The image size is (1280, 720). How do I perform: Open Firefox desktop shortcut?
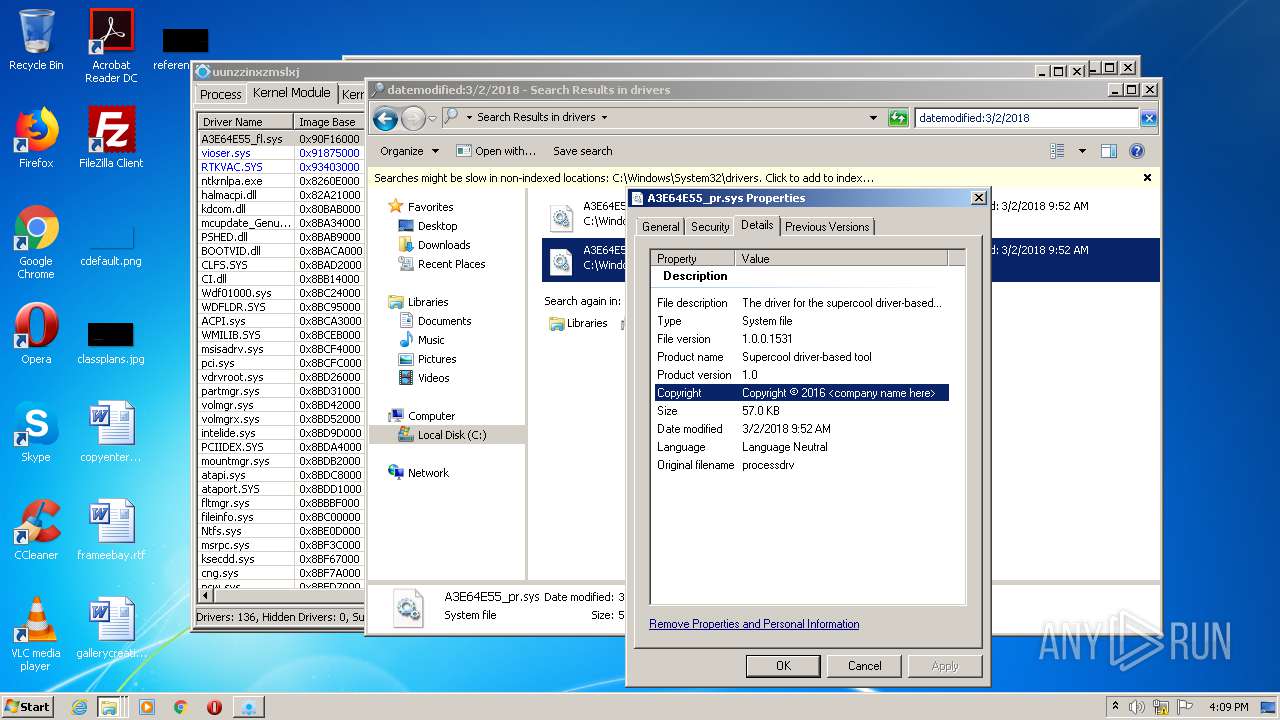click(36, 138)
